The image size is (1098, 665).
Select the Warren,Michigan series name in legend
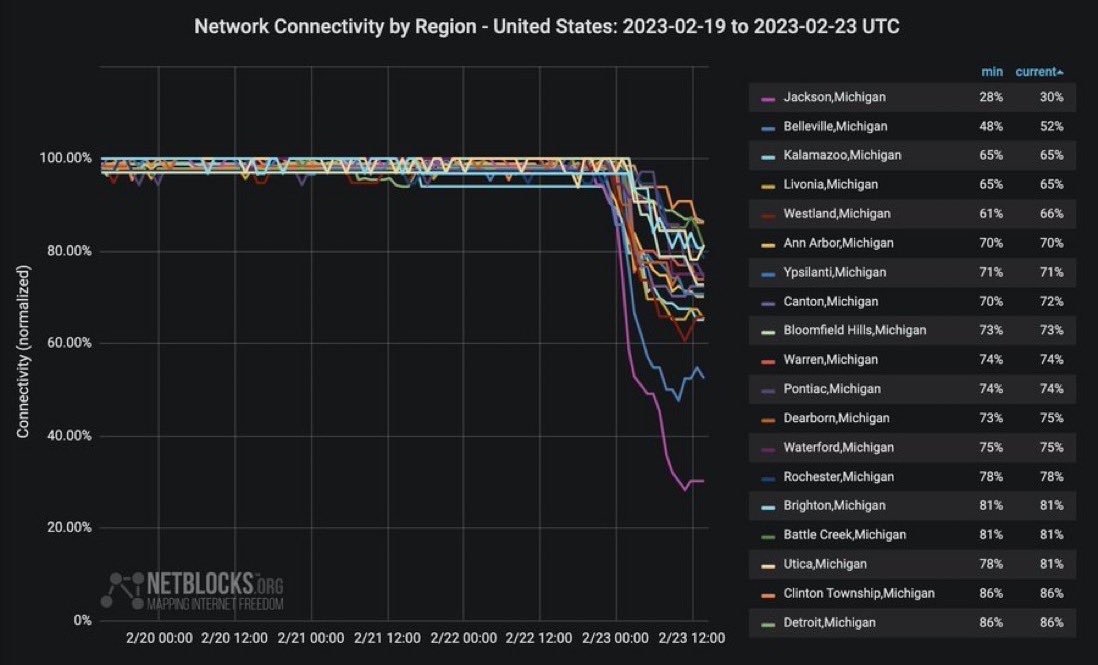[x=831, y=360]
